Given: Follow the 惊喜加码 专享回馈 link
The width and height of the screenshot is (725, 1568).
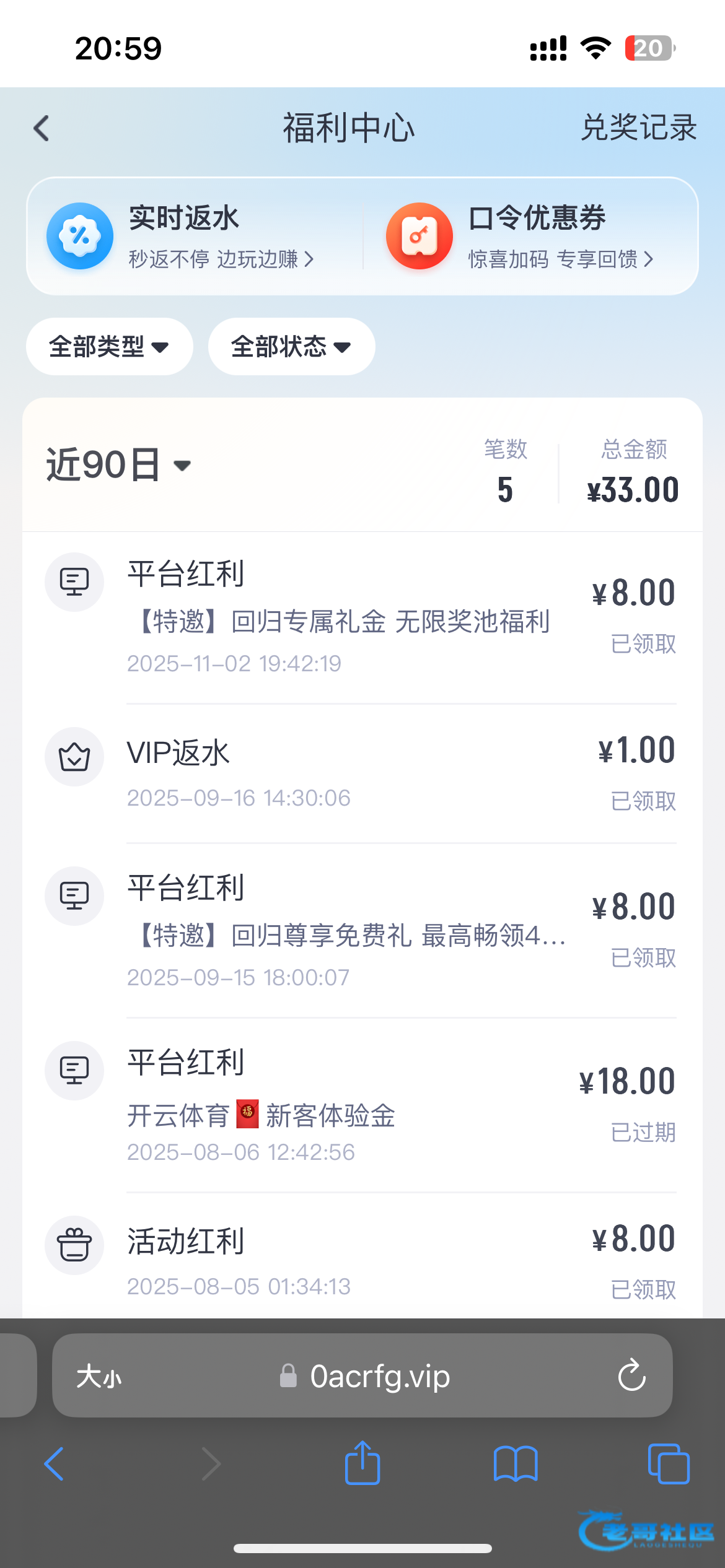Looking at the screenshot, I should tap(560, 259).
